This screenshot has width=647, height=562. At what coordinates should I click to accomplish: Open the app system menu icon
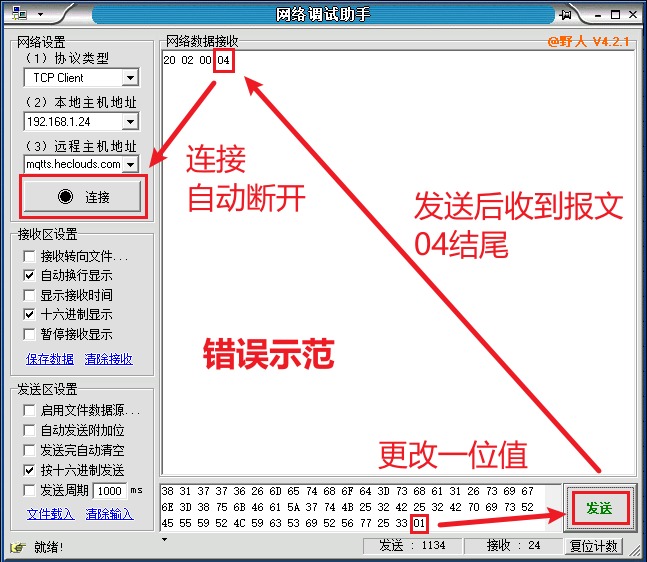pos(19,14)
